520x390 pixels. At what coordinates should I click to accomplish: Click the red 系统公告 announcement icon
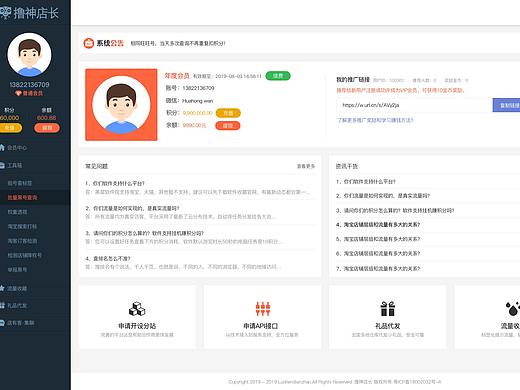(89, 43)
